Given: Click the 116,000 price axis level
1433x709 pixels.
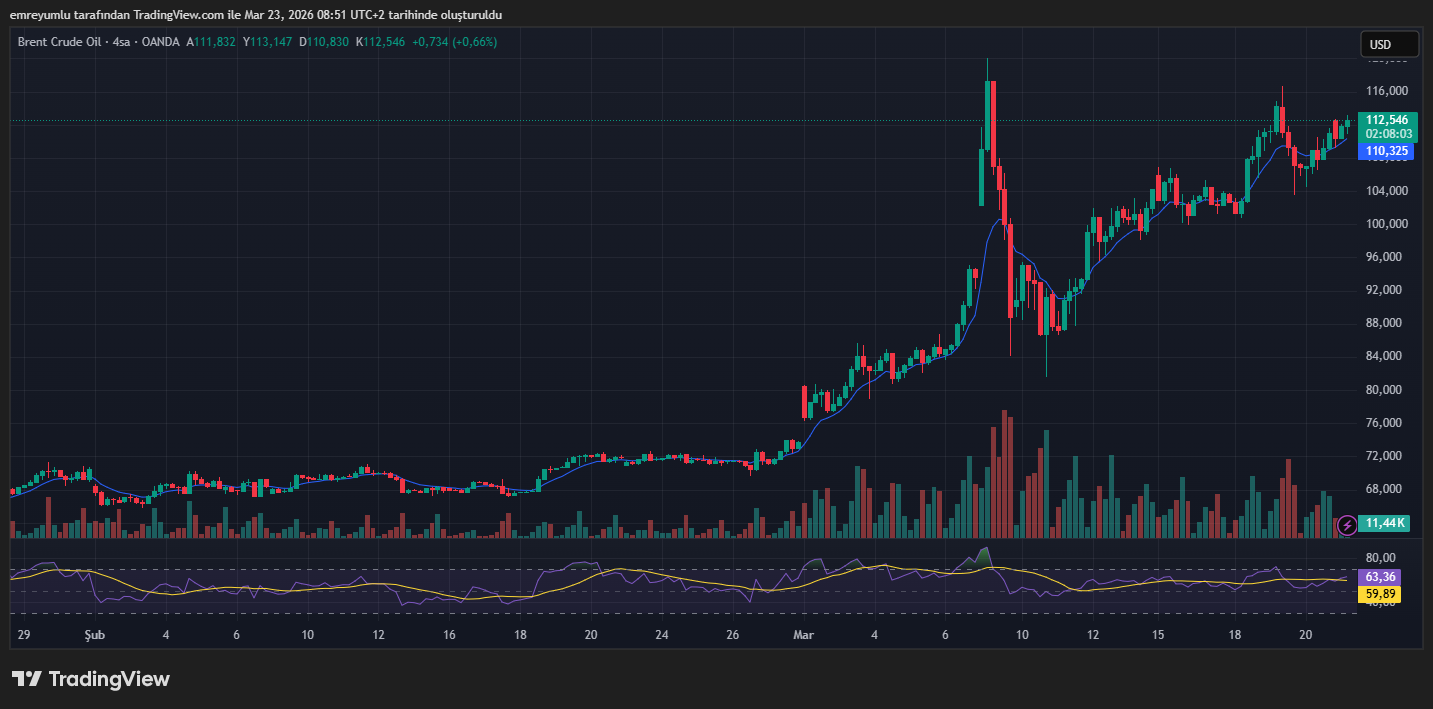Looking at the screenshot, I should click(x=1386, y=91).
